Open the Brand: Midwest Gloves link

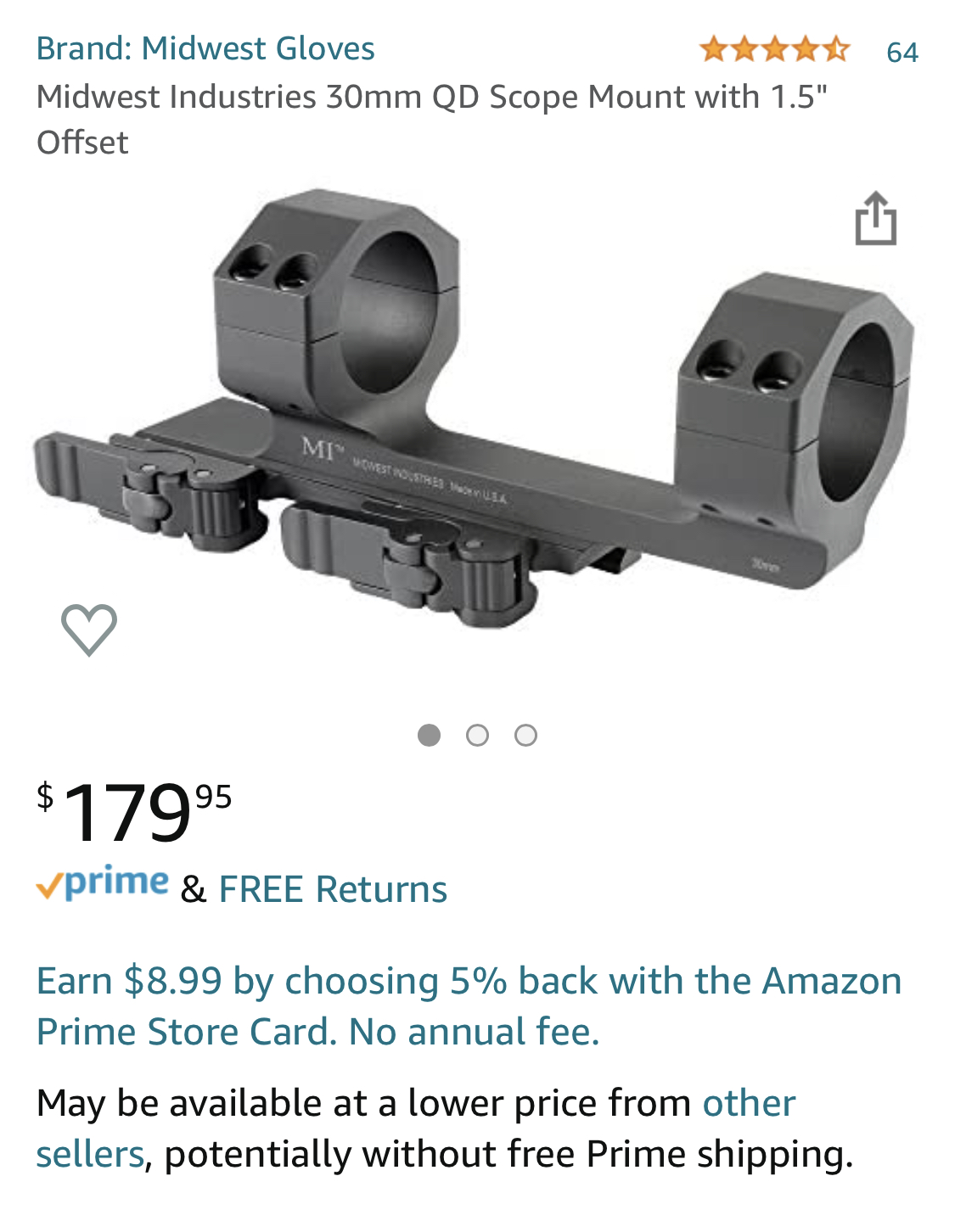click(x=205, y=48)
